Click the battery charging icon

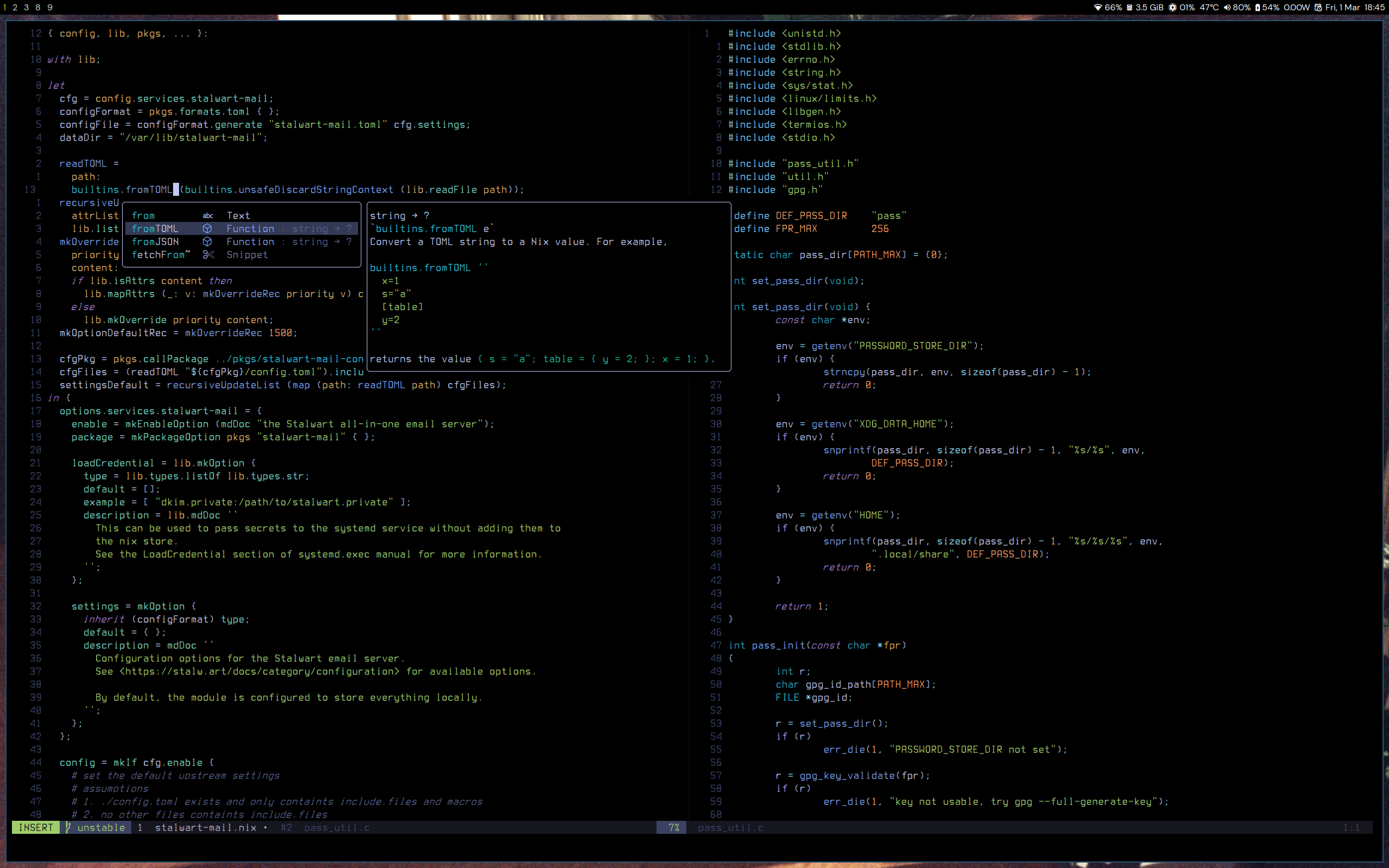tap(1258, 8)
